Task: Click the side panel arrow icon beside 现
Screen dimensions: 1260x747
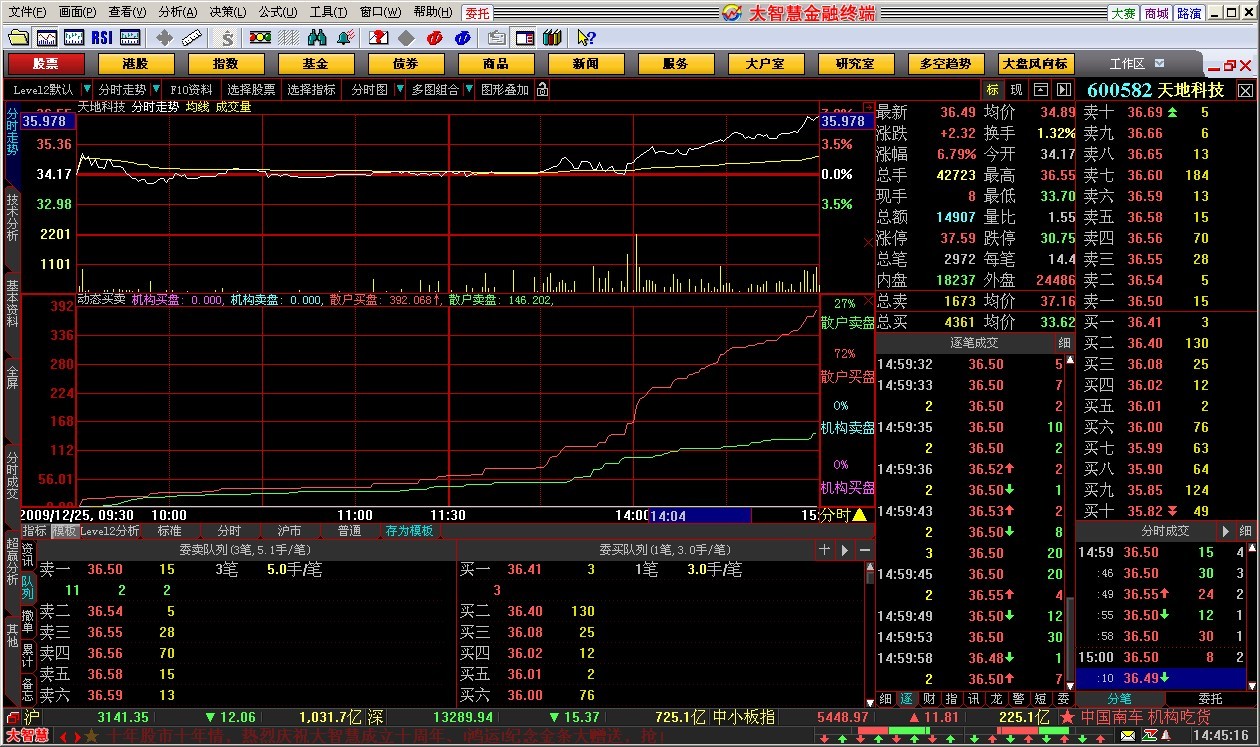Action: tap(1064, 90)
